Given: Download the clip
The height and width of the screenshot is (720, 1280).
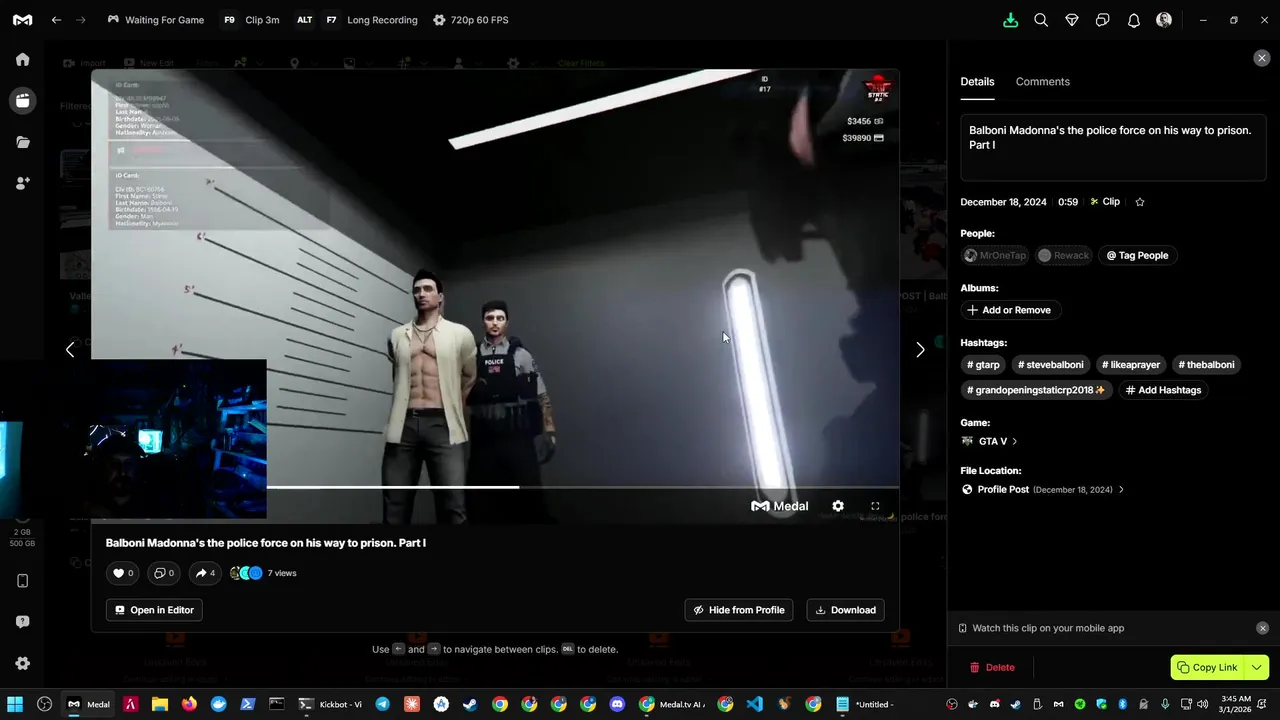Looking at the screenshot, I should tap(846, 610).
